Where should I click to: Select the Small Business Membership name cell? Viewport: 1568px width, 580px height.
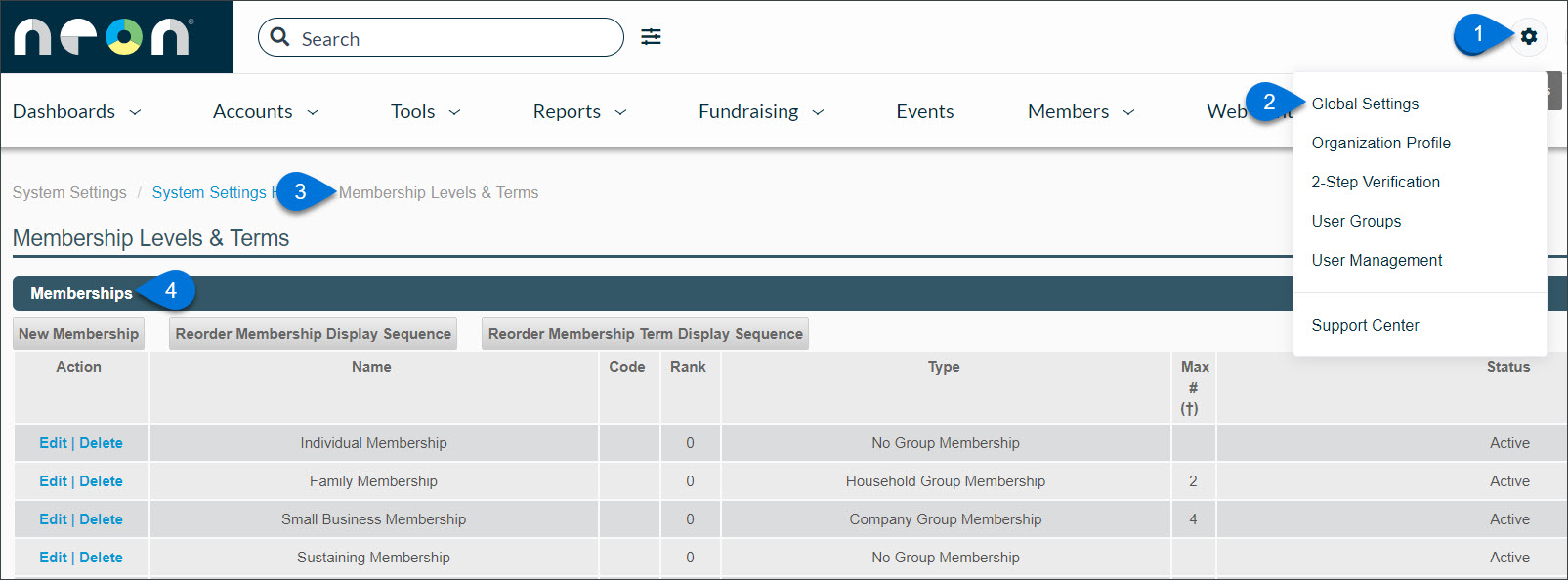click(x=373, y=519)
